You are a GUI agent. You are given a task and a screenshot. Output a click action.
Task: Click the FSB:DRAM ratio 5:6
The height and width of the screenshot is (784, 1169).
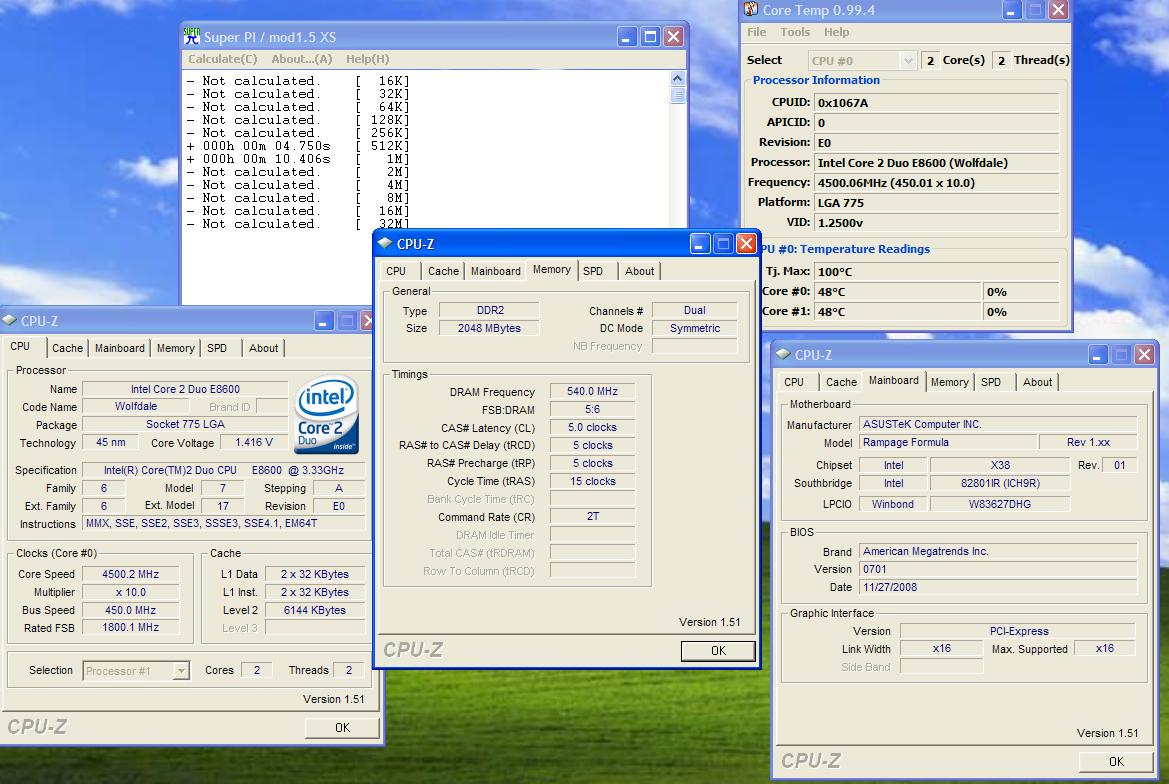[592, 409]
